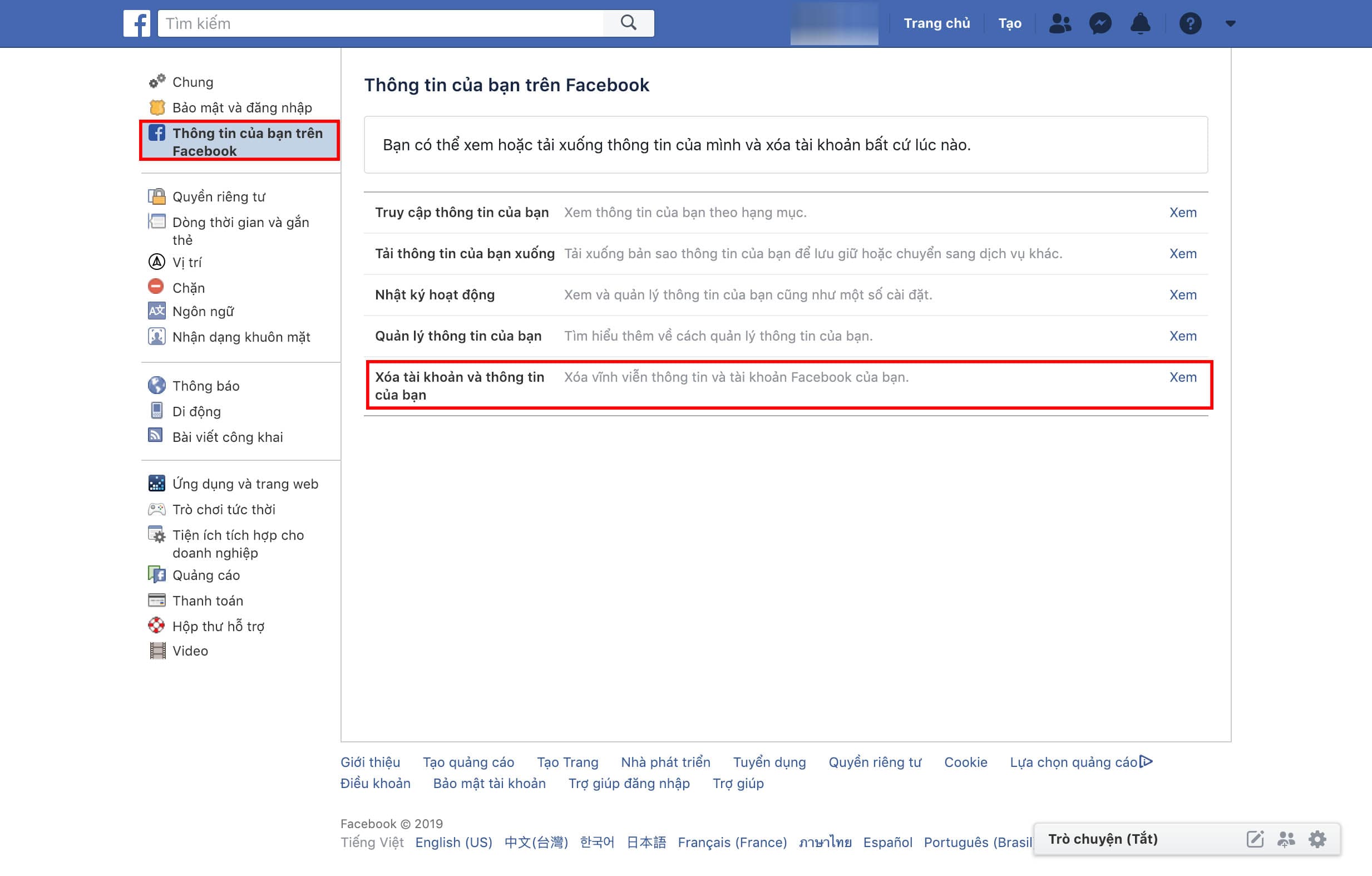Switch language to Español
This screenshot has height=876, width=1372.
[x=888, y=843]
